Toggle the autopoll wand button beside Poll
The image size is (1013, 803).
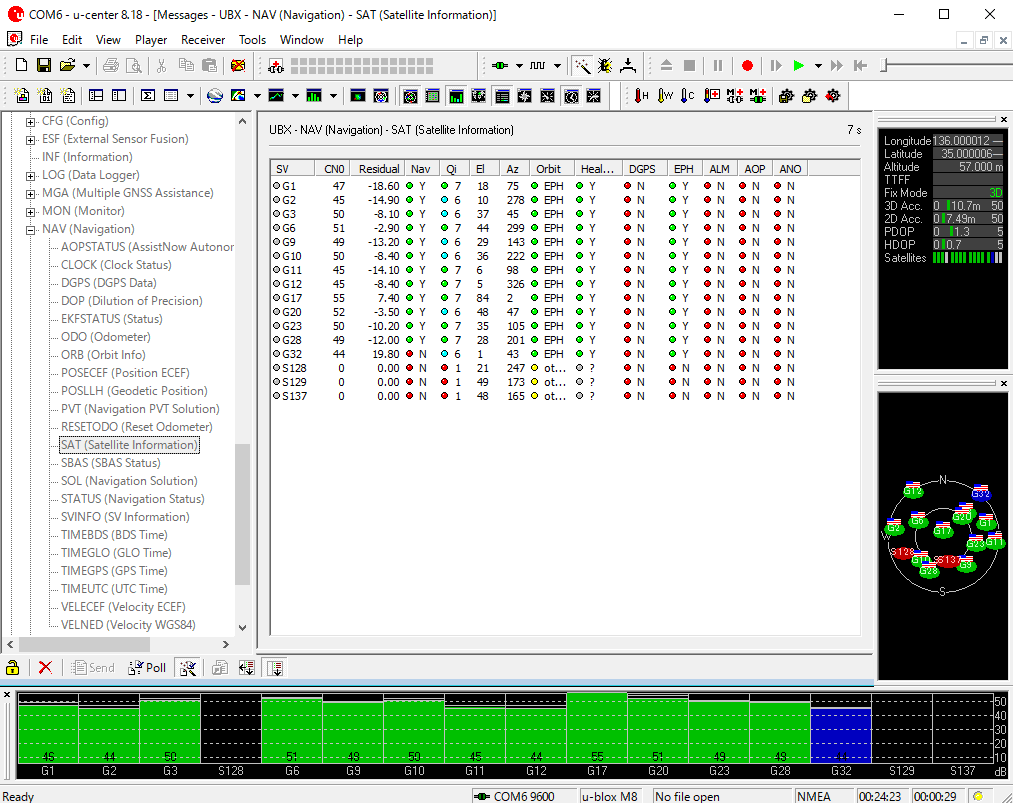coord(186,668)
